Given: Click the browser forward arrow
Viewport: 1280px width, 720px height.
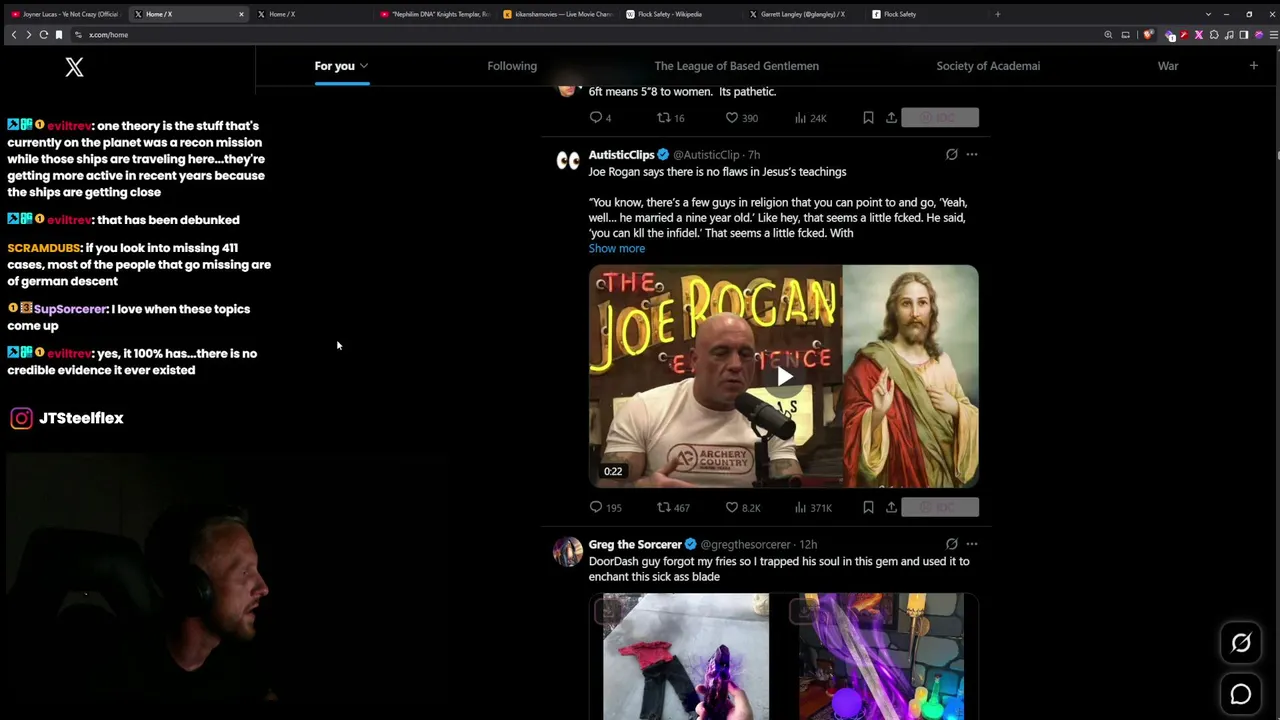Looking at the screenshot, I should (29, 35).
